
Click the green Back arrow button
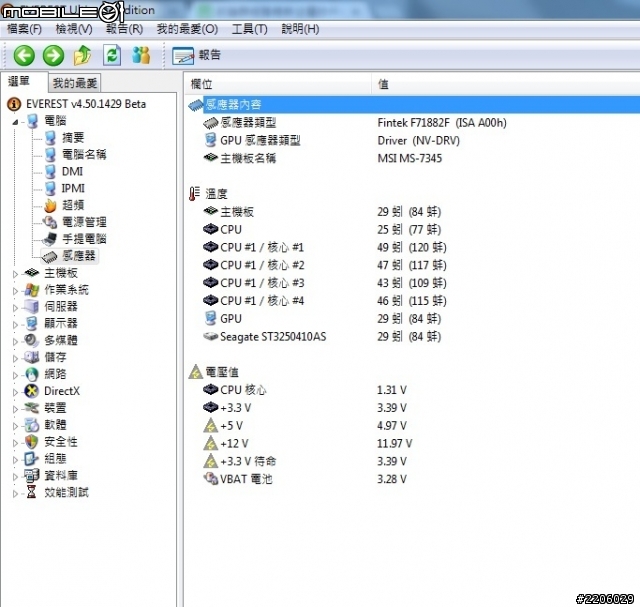tap(24, 56)
